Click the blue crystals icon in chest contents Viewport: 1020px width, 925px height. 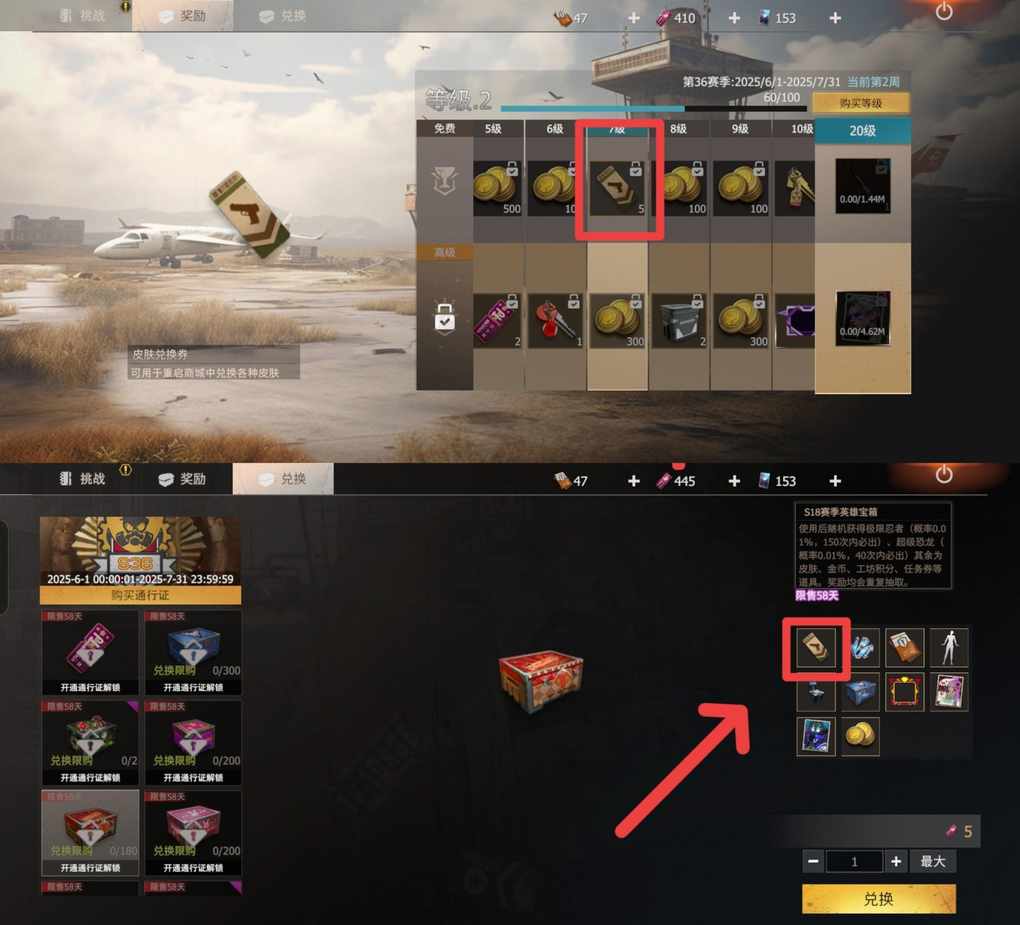tap(861, 647)
